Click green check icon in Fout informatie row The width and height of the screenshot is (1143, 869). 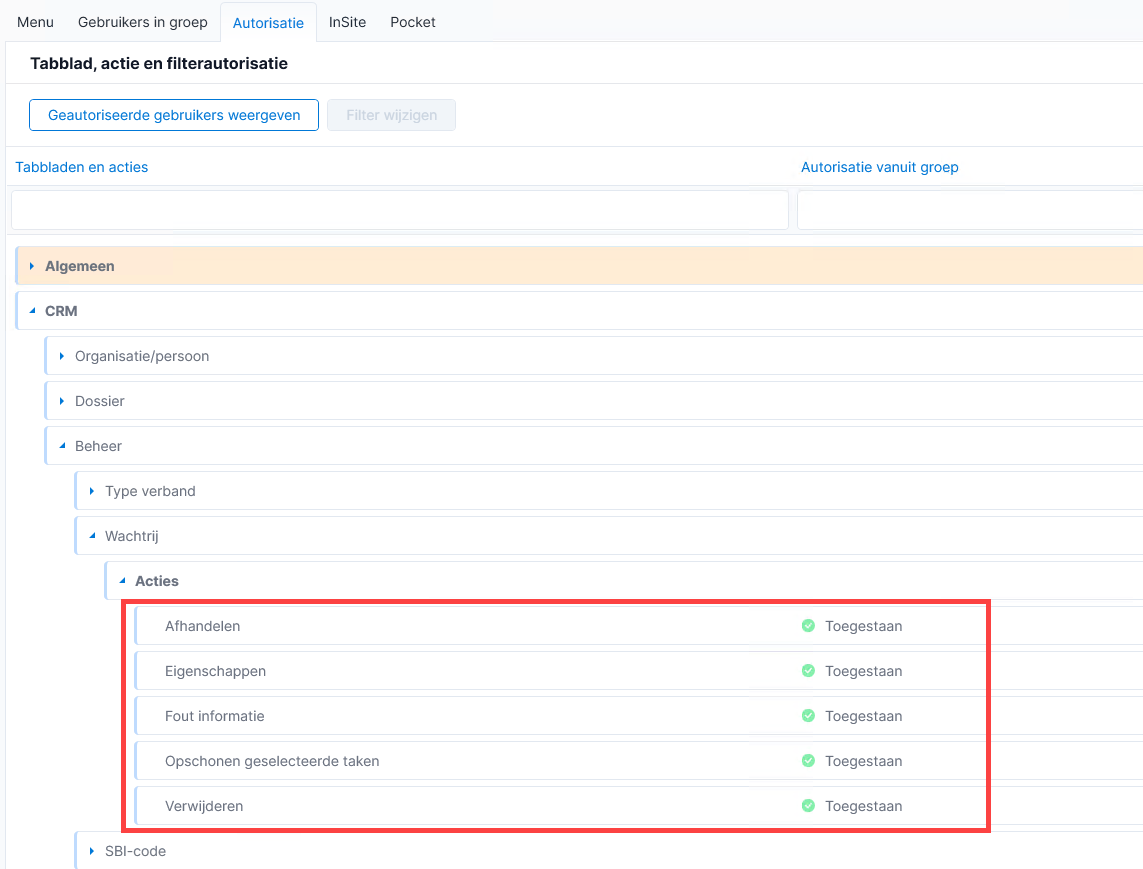pos(808,716)
